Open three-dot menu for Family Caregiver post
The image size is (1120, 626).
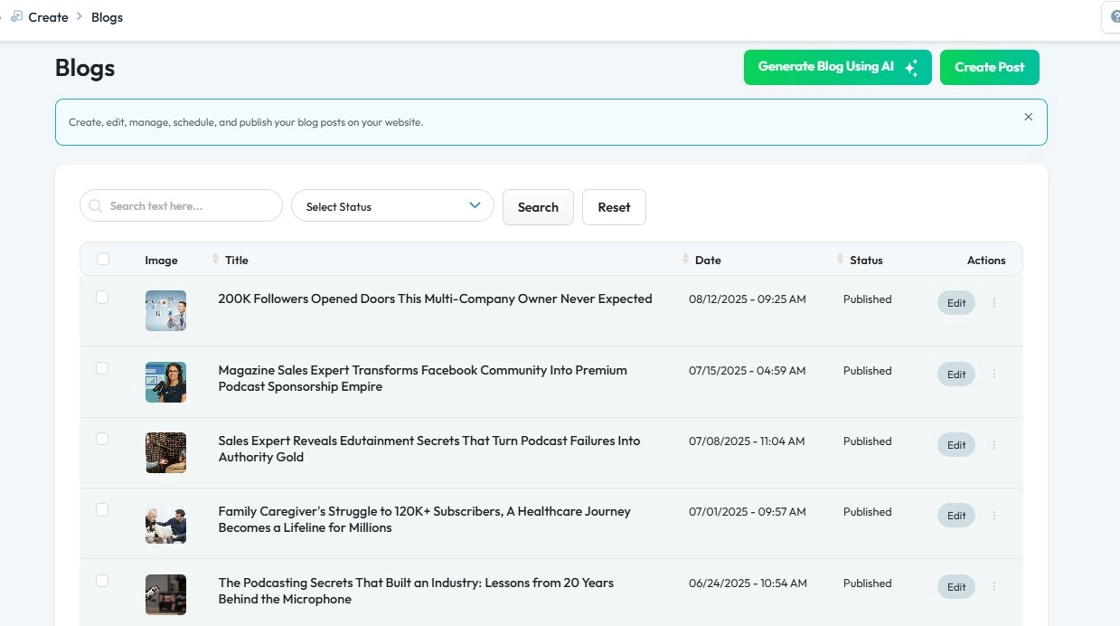point(994,516)
